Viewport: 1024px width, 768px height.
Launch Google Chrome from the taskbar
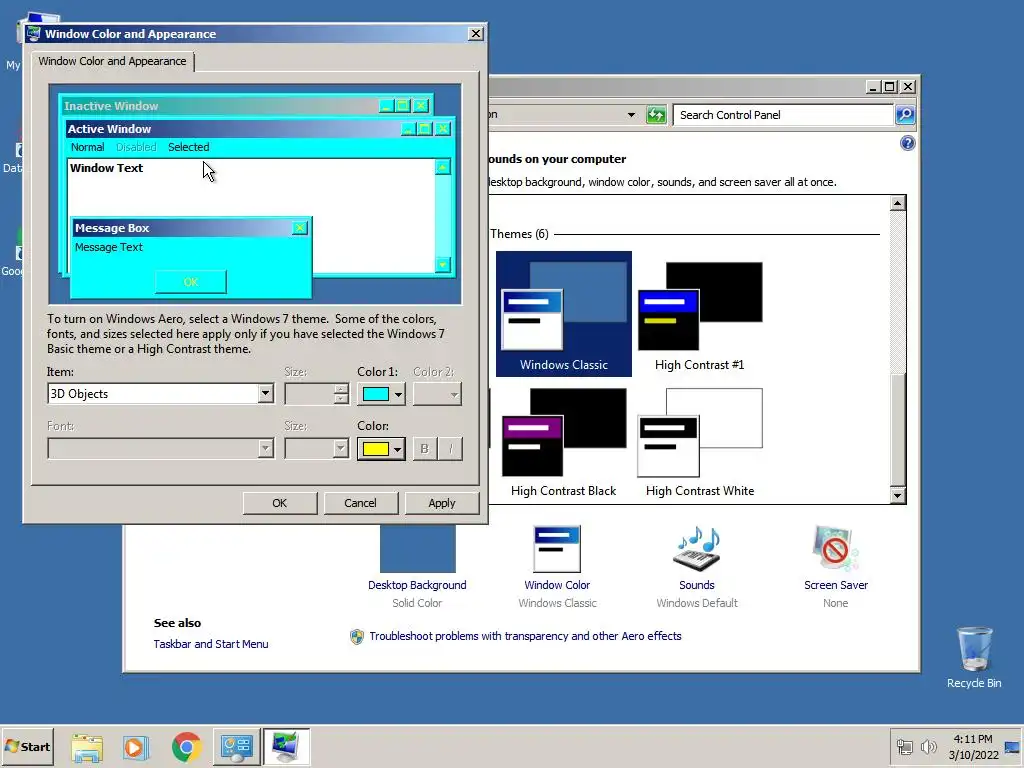186,747
